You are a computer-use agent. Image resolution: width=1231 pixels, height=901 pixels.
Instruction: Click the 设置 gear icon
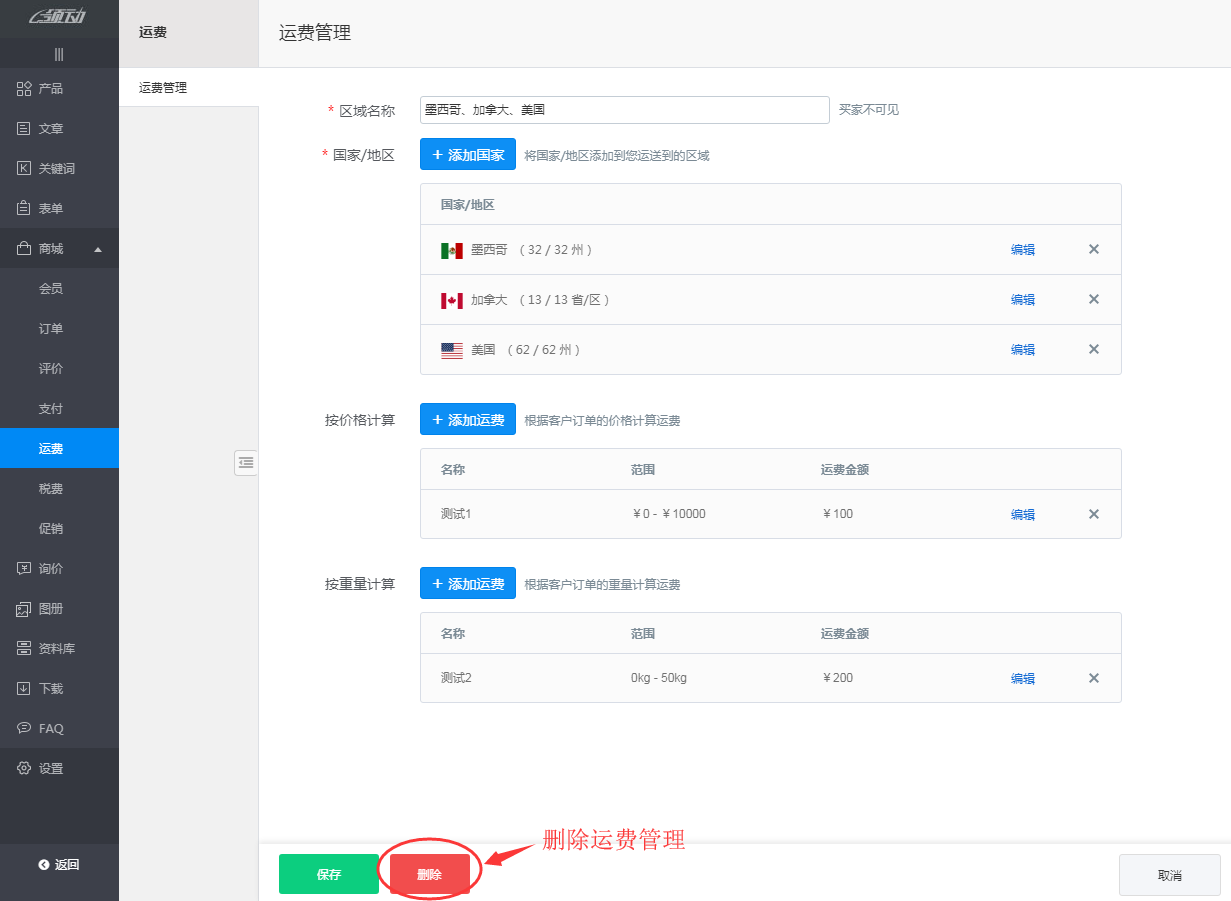pyautogui.click(x=24, y=769)
